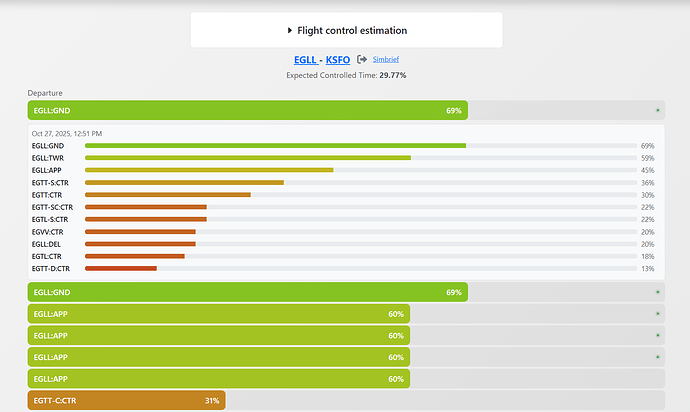The width and height of the screenshot is (690, 412).
Task: Click the export arrow icon beside Simbrief
Action: (362, 60)
